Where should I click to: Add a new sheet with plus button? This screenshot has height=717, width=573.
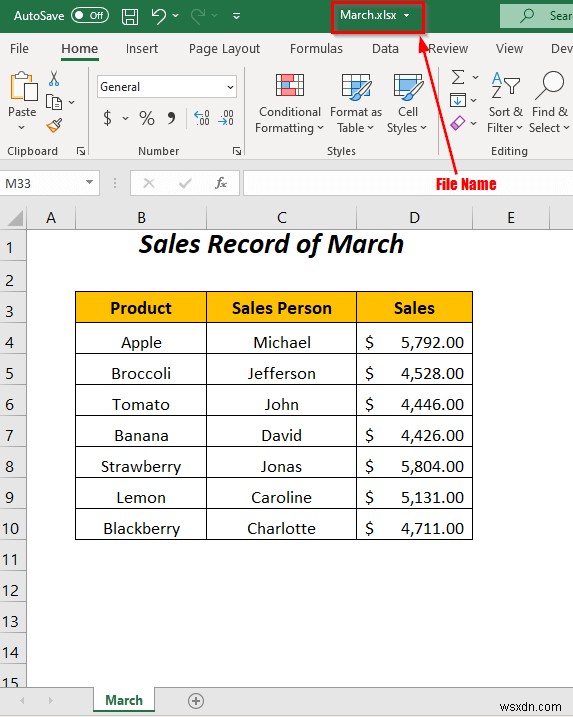click(196, 701)
